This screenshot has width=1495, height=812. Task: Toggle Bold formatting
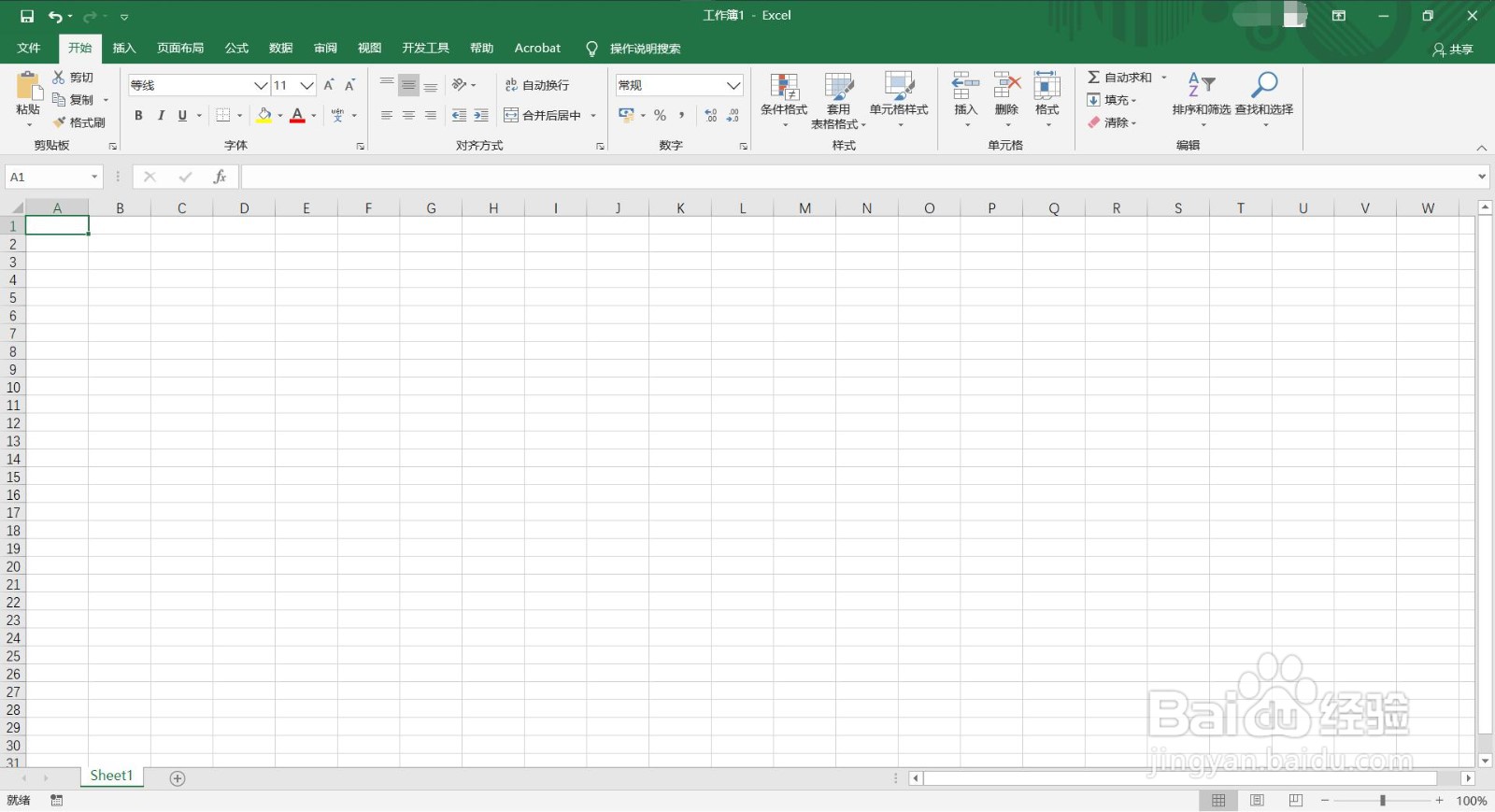[138, 115]
